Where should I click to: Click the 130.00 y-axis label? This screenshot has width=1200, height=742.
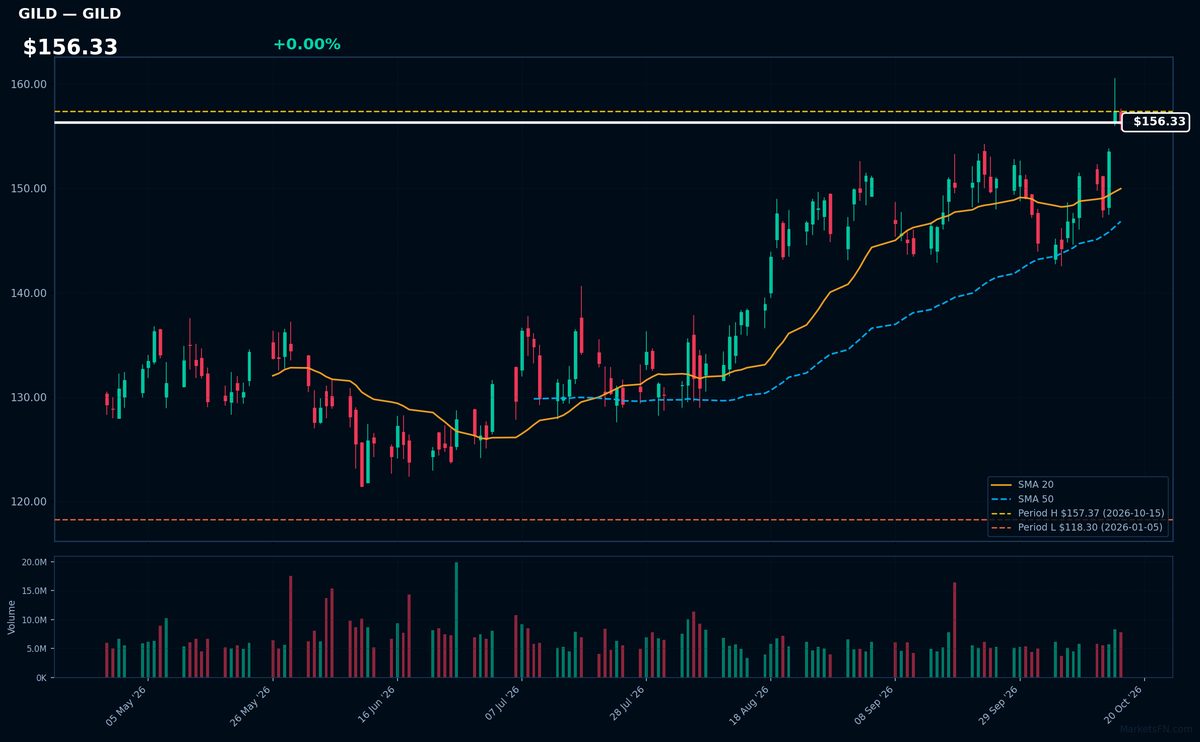point(31,398)
